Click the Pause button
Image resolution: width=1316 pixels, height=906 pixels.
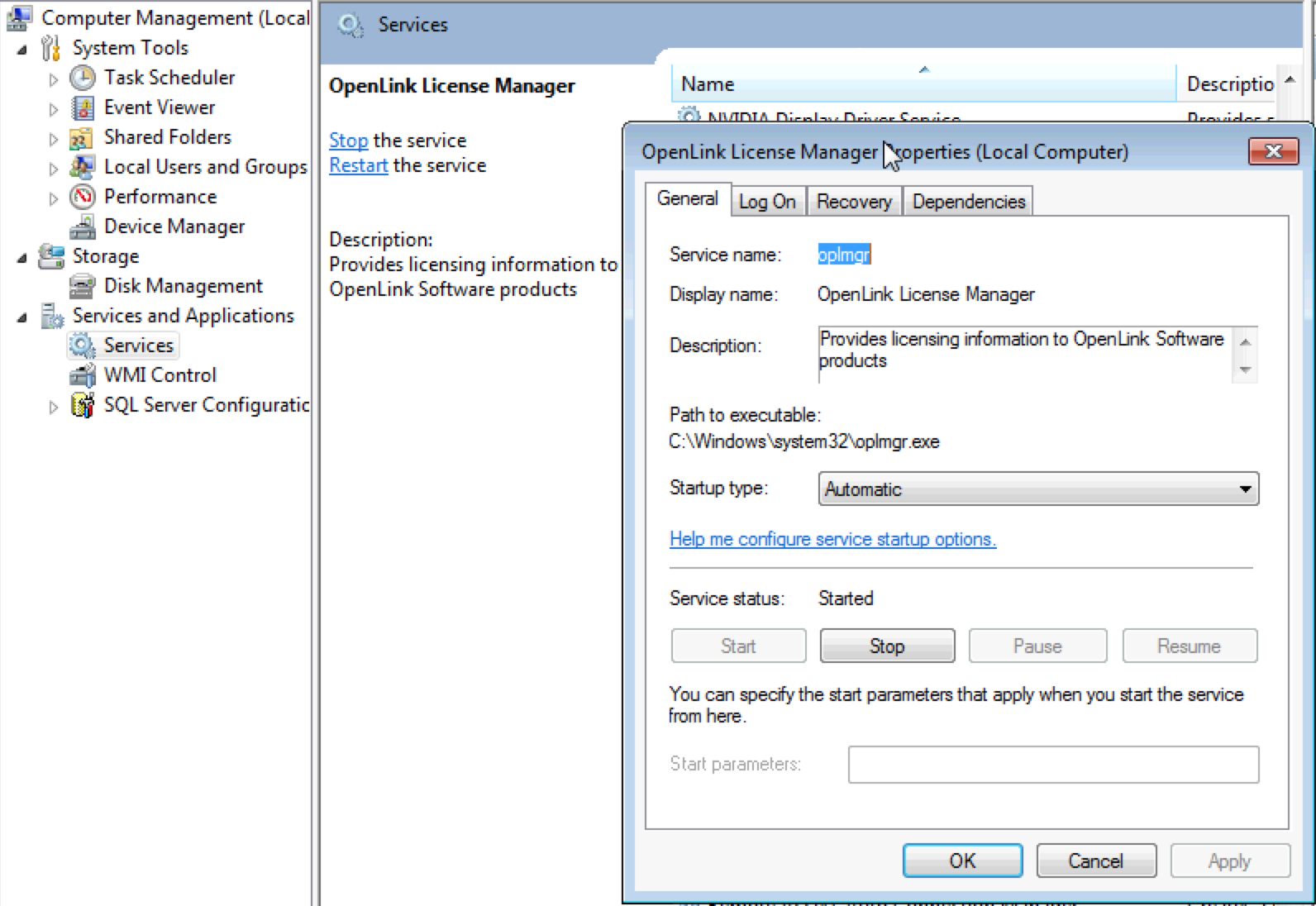[1037, 646]
